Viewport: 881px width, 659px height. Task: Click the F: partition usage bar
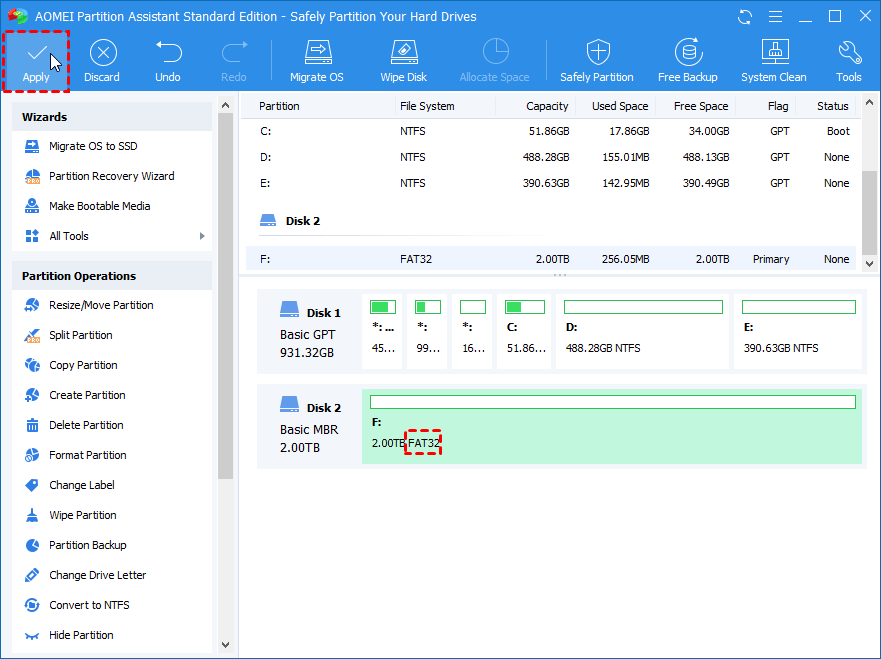[x=612, y=402]
